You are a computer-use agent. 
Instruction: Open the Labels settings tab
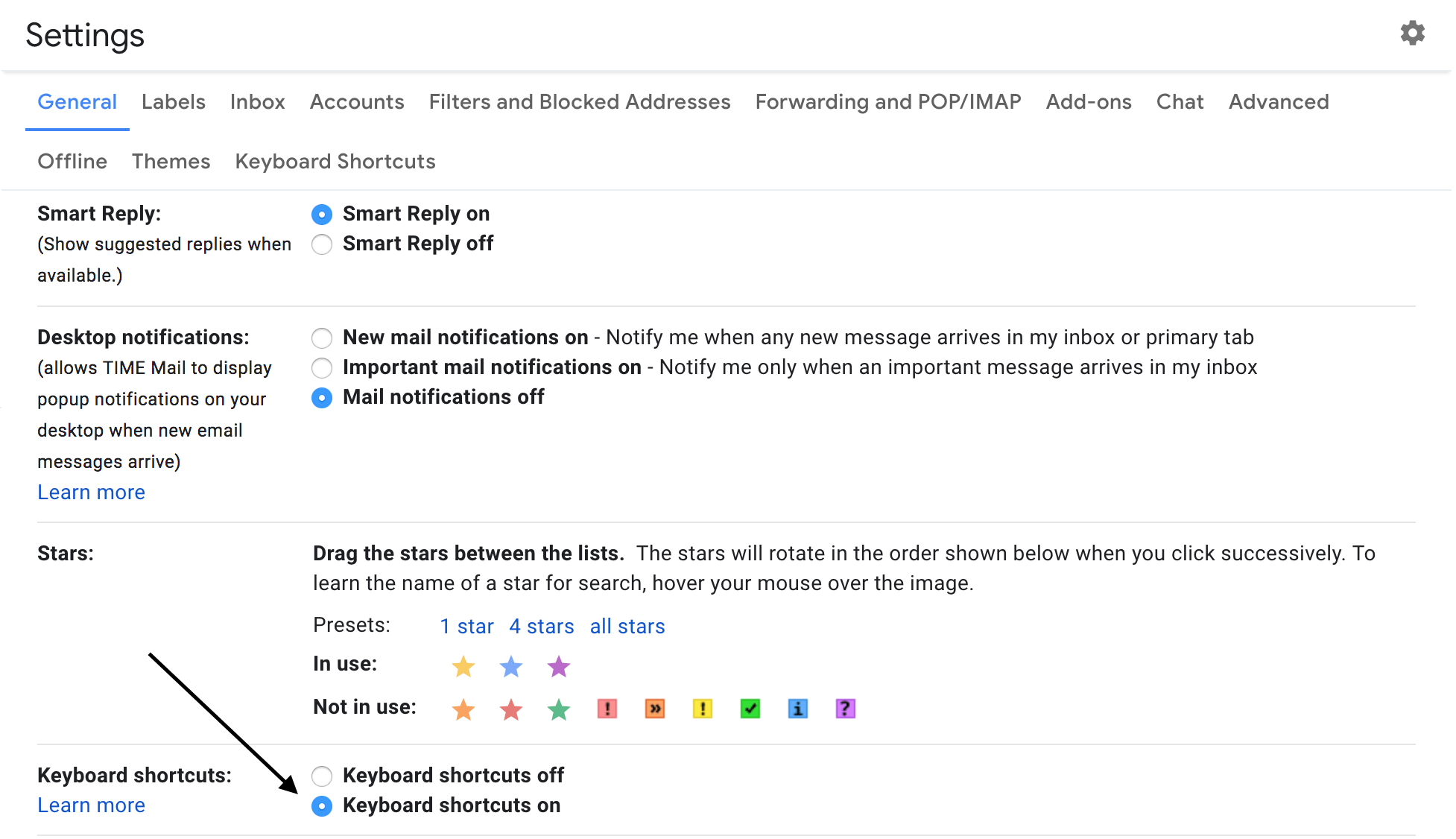pos(173,102)
